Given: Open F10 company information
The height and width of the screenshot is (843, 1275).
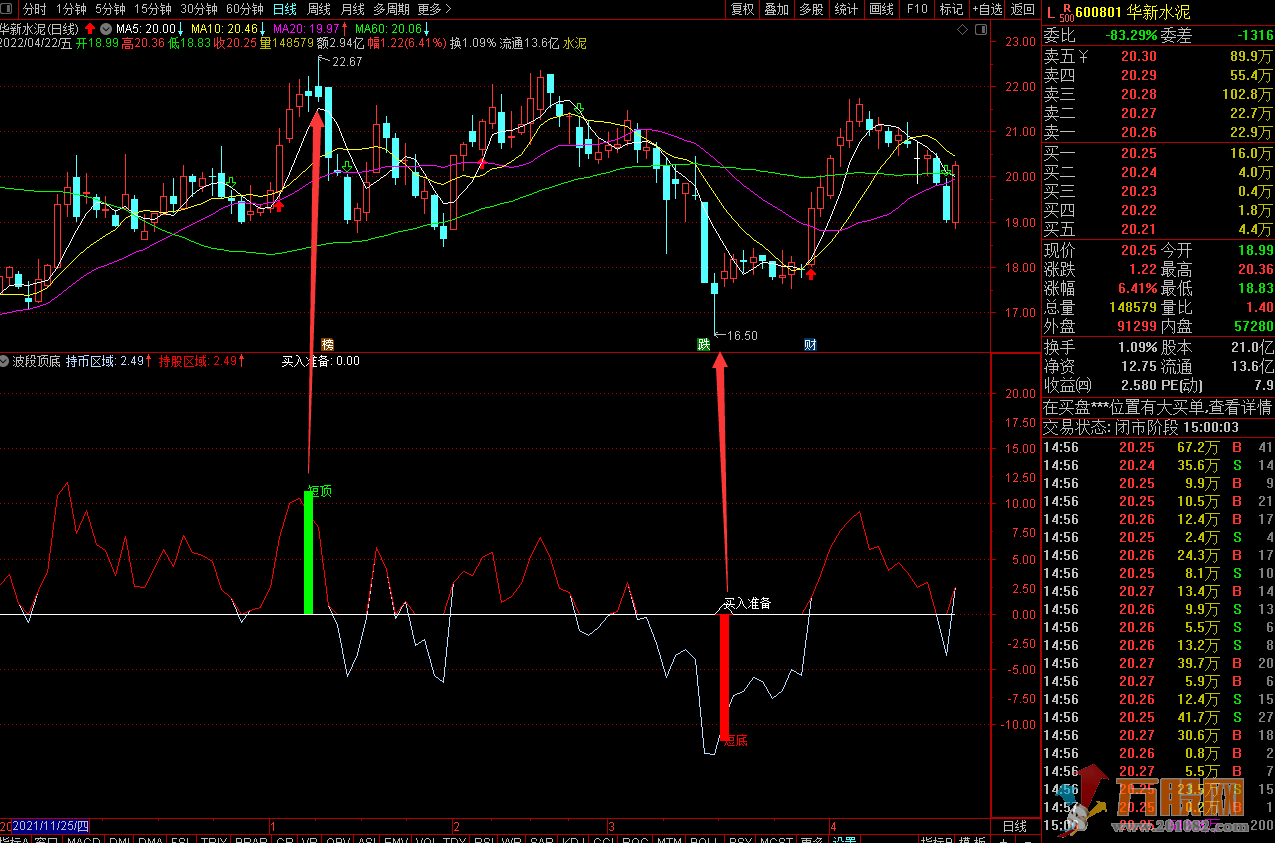Looking at the screenshot, I should coord(916,9).
